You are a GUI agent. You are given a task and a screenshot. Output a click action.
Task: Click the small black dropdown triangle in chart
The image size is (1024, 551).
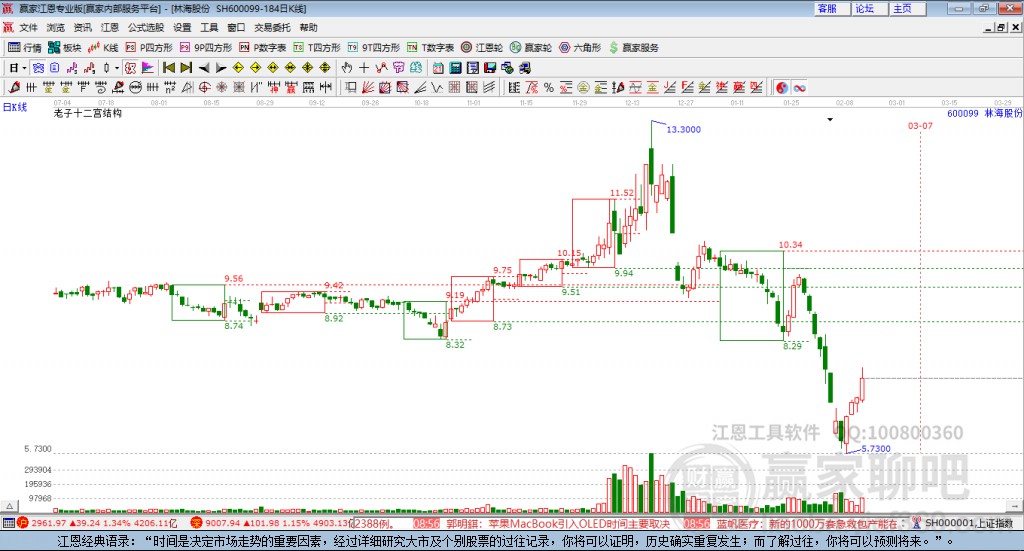coord(830,119)
